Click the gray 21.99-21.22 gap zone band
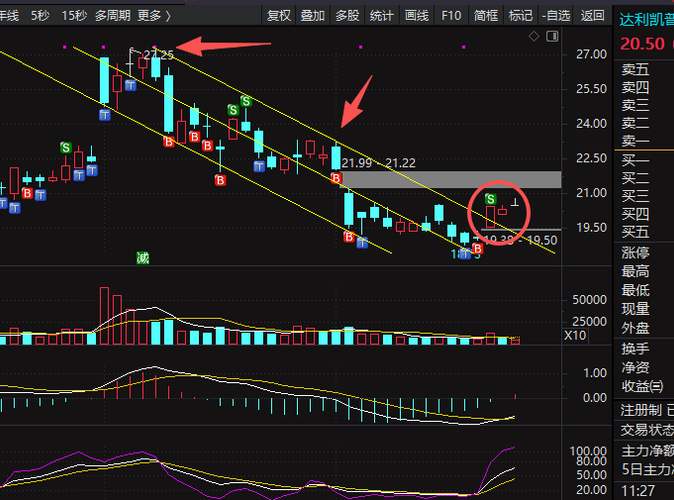This screenshot has height=500, width=674. click(450, 180)
